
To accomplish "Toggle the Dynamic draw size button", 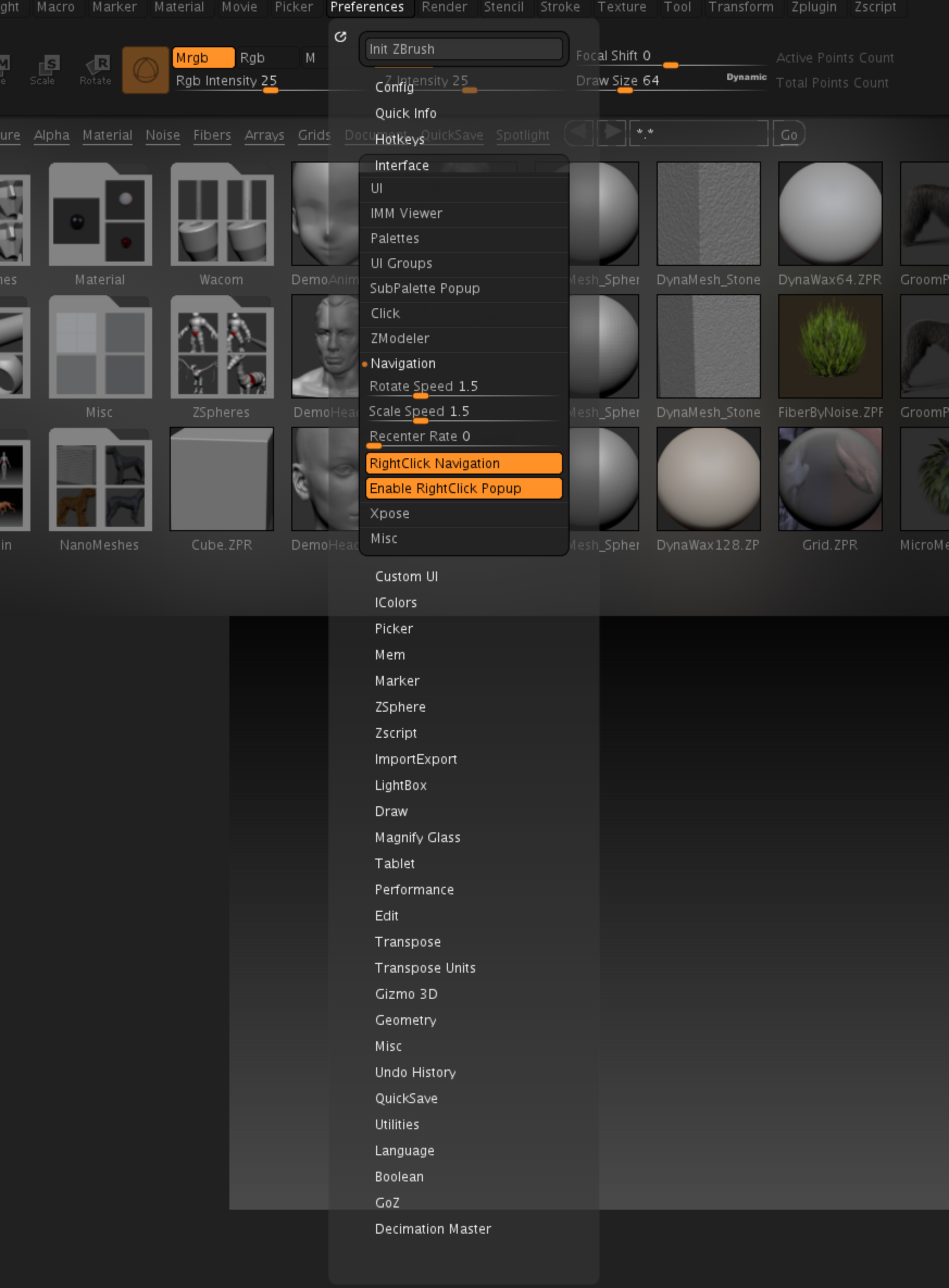I will (x=746, y=77).
